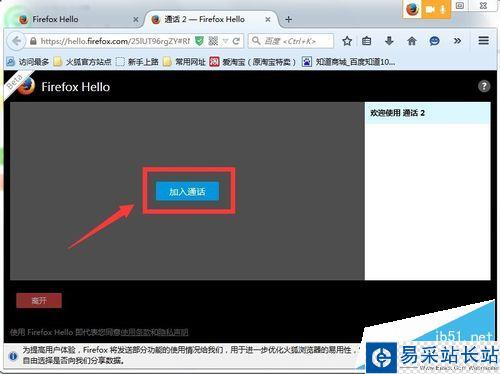Image resolution: width=500 pixels, height=374 pixels.
Task: Open the help question mark icon
Action: tap(484, 86)
